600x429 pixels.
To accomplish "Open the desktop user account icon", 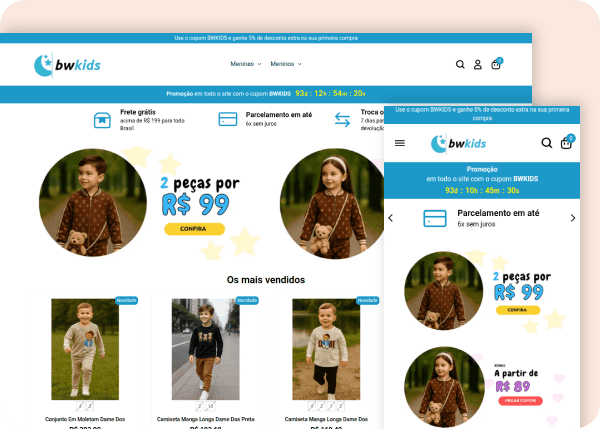I will click(x=478, y=64).
